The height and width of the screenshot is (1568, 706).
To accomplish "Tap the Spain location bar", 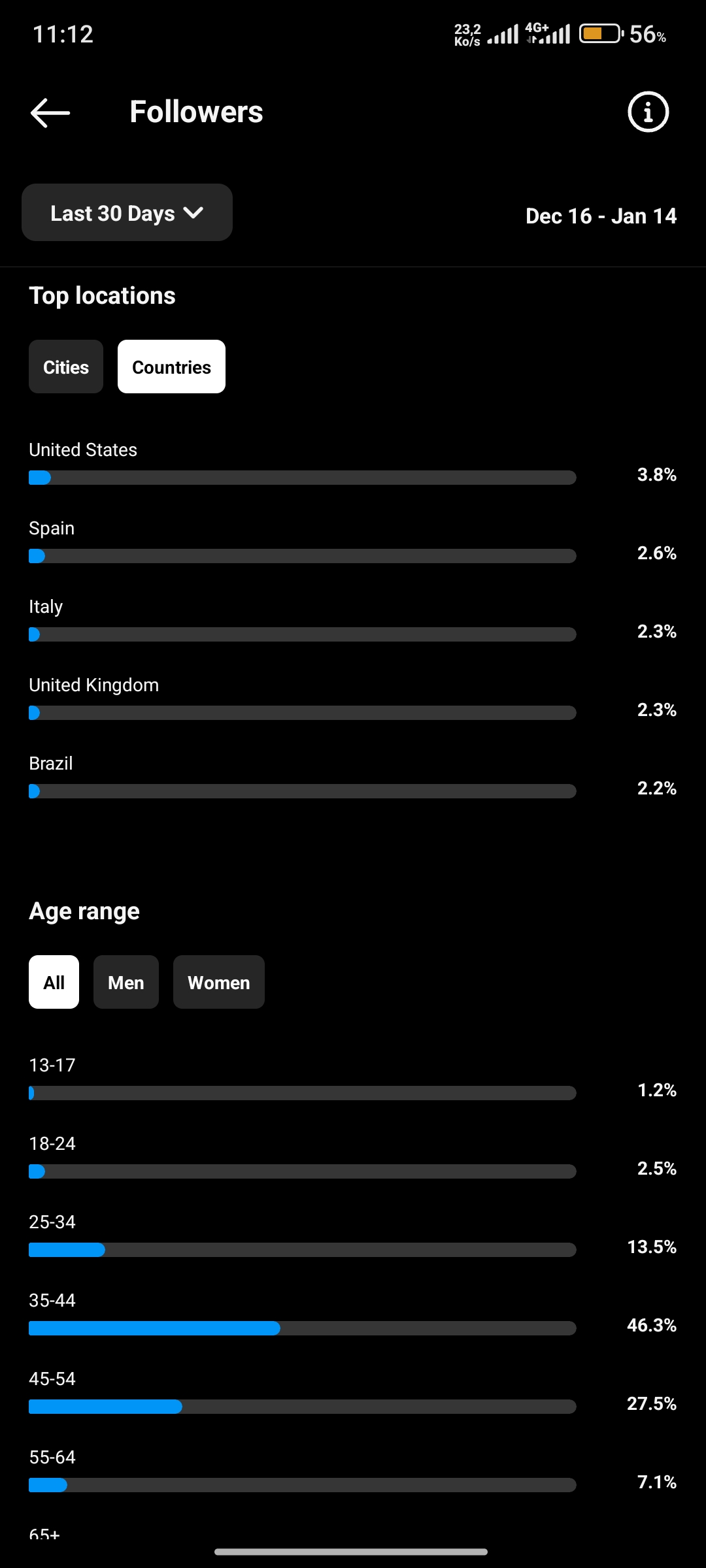I will coord(303,556).
